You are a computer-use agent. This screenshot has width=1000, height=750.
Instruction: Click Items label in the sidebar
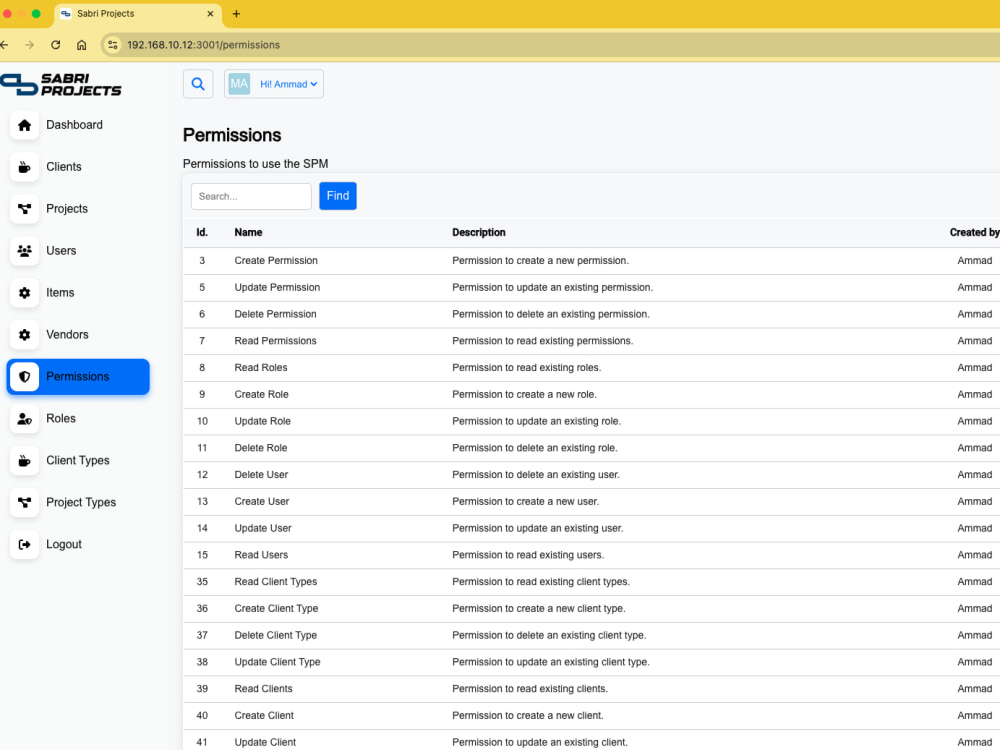(x=60, y=293)
